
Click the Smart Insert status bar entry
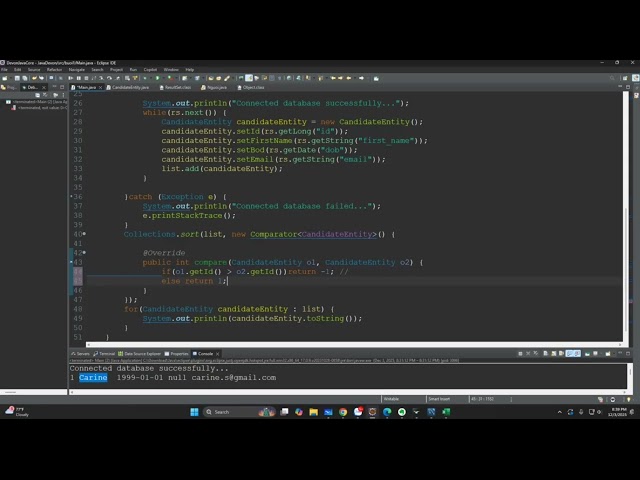tap(439, 399)
